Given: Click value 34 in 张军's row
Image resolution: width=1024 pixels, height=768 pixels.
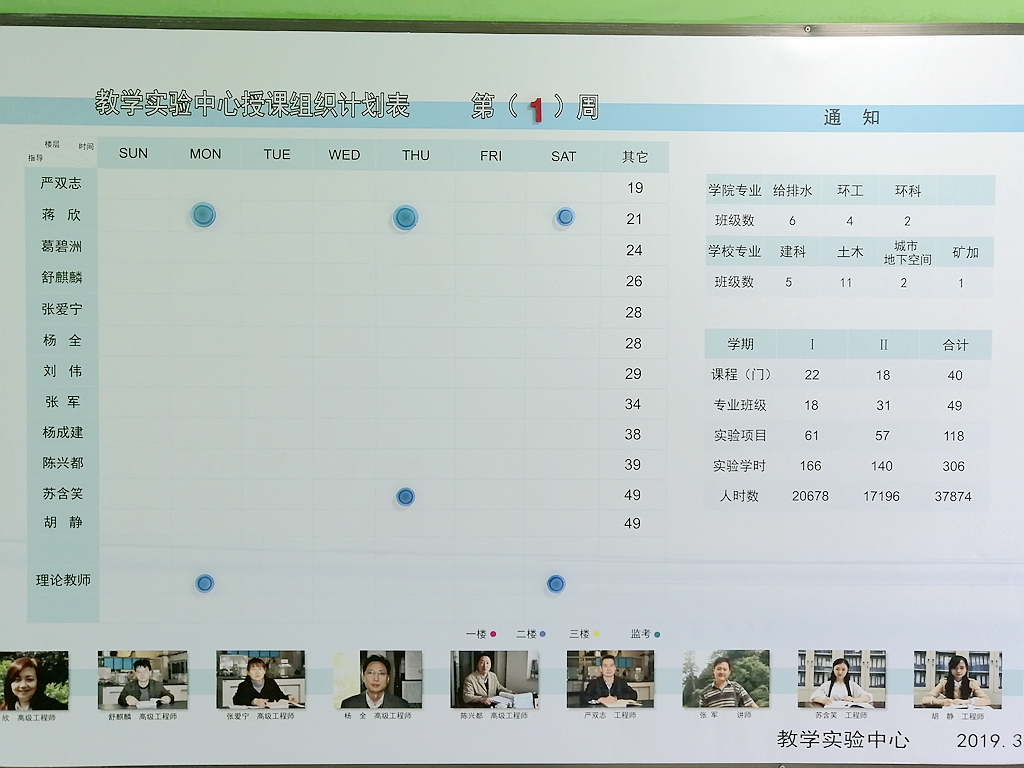Looking at the screenshot, I should click(x=632, y=404).
